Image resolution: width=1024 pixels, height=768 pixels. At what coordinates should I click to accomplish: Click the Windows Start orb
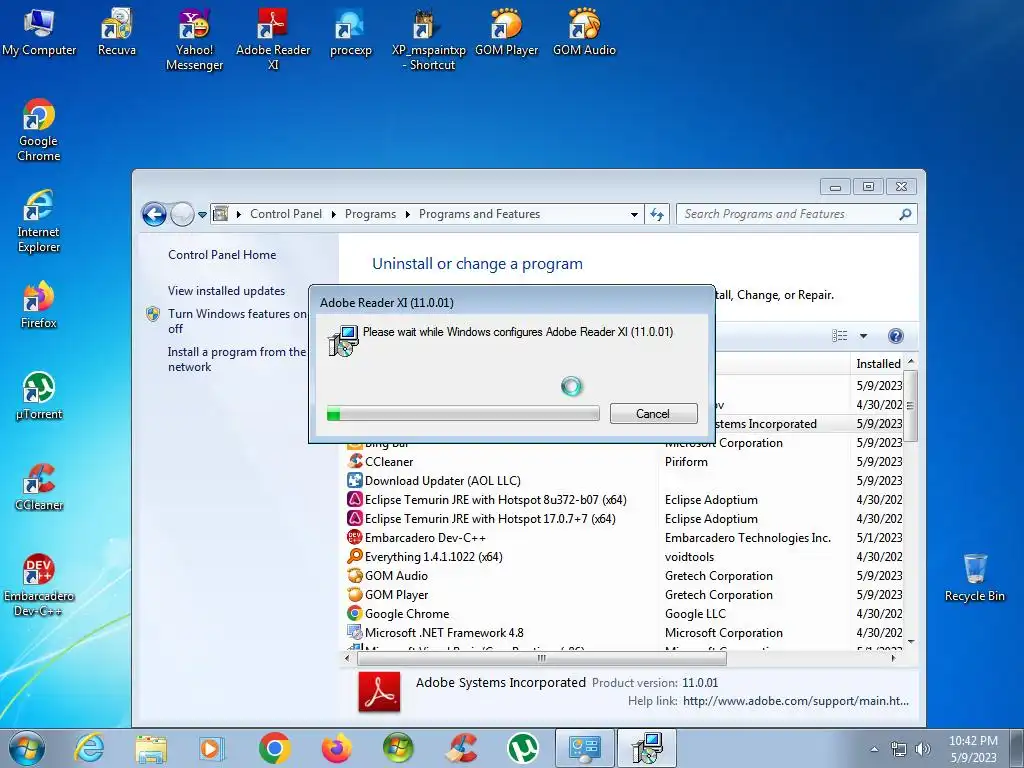(27, 748)
